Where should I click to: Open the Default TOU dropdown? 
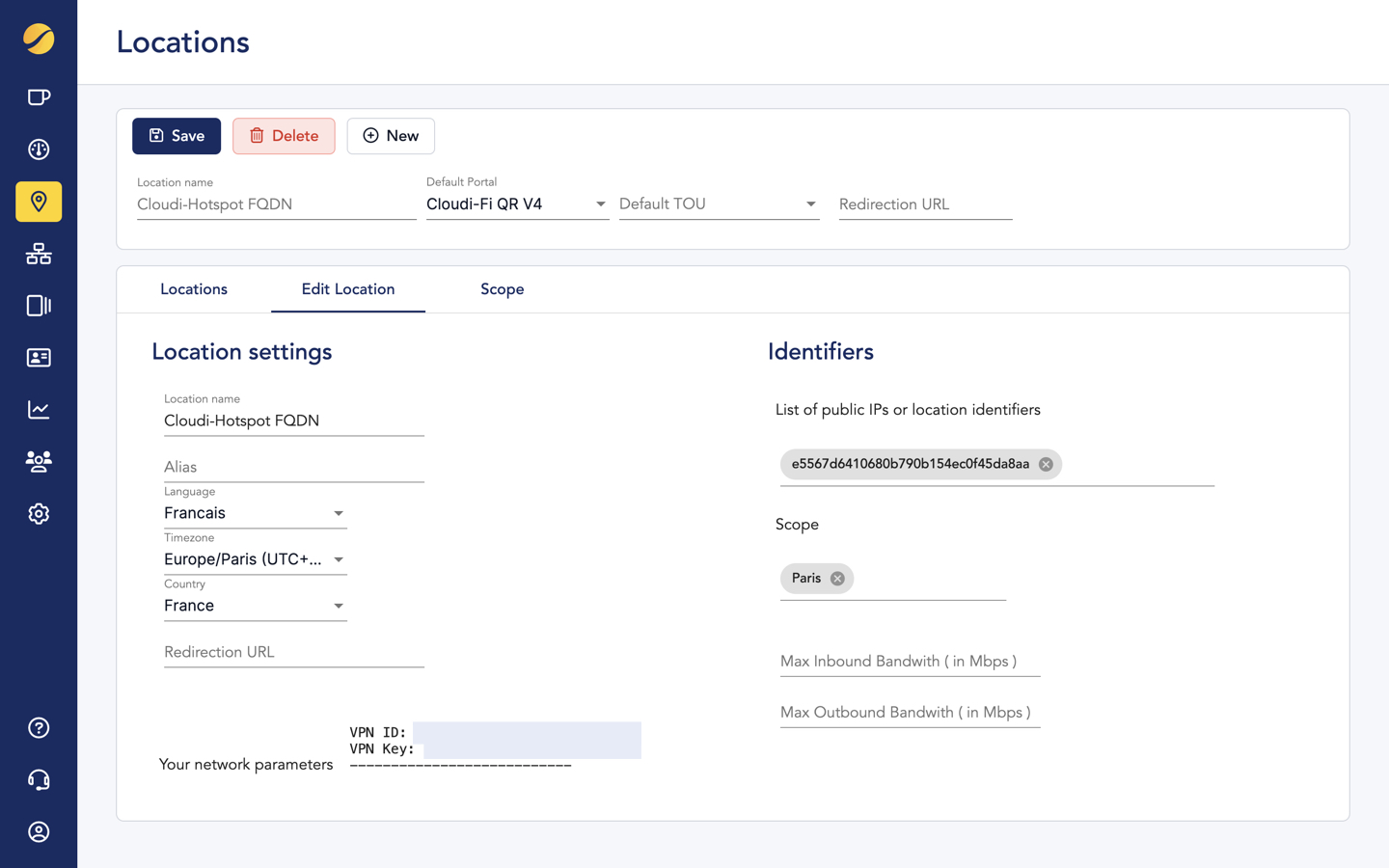tap(808, 203)
